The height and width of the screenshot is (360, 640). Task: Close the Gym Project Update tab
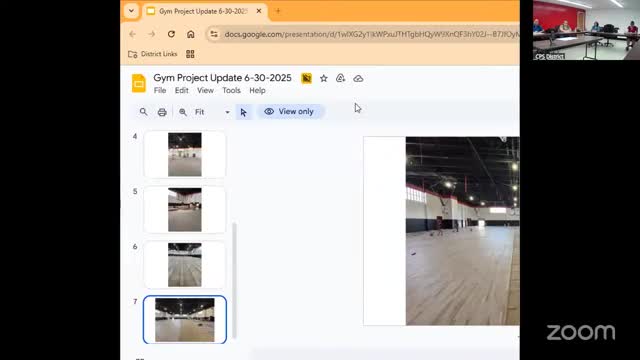(259, 11)
